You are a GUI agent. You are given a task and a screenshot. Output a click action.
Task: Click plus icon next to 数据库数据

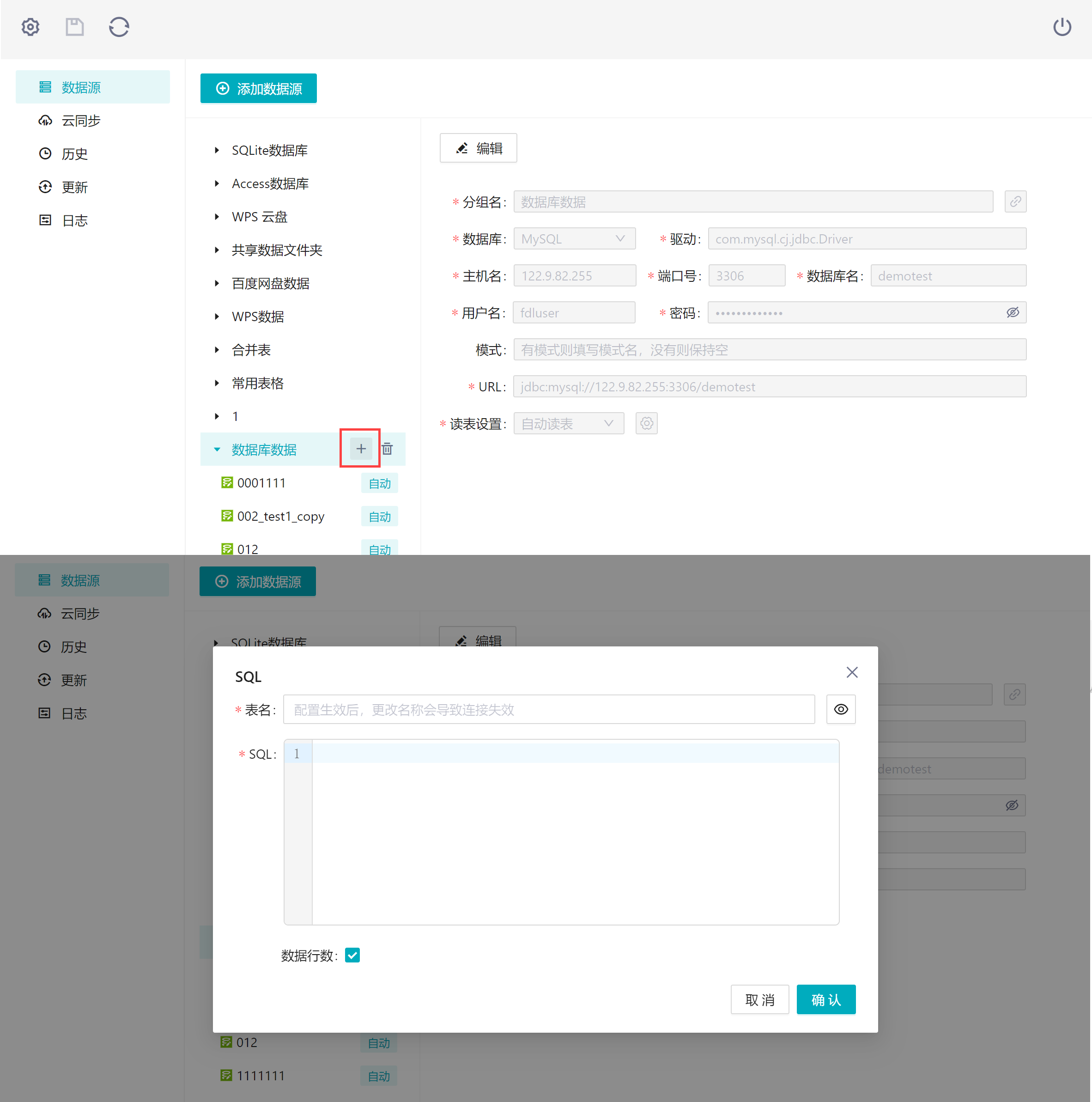coord(361,449)
